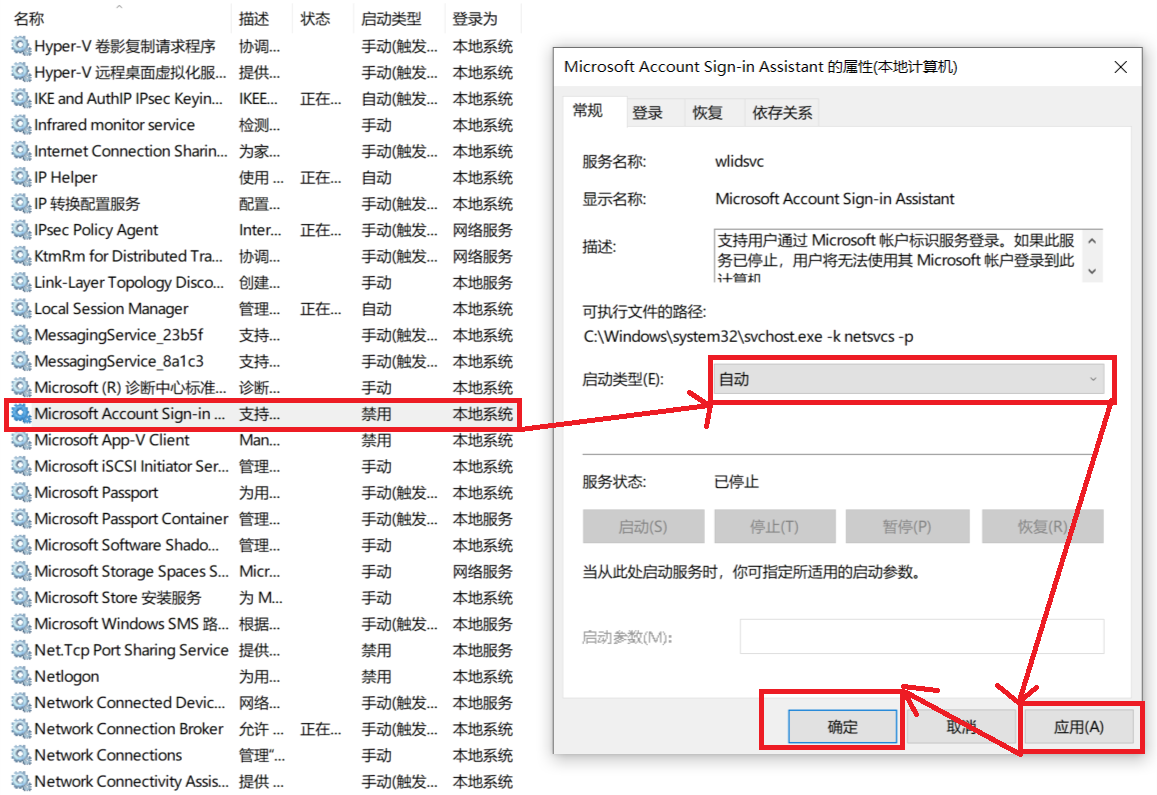
Task: Click the Infrared monitor service gear icon
Action: coord(20,125)
